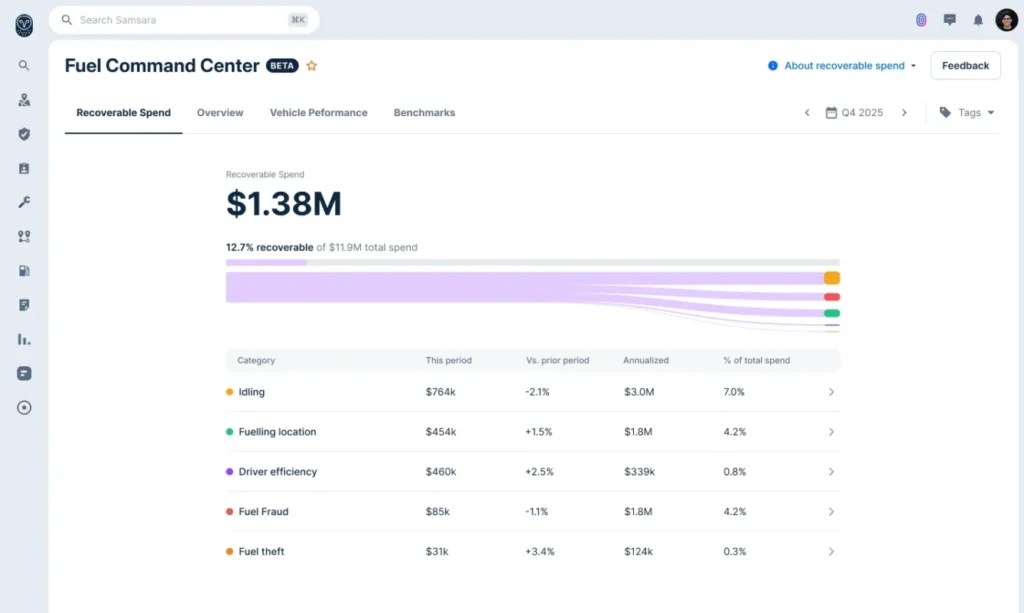Click the tag icon beside Tags
This screenshot has height=613, width=1024.
point(945,112)
